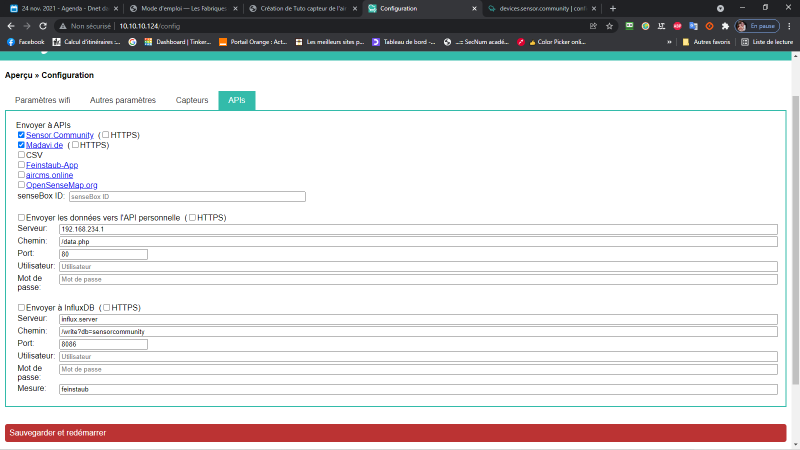Click the browser forward arrow
800x450 pixels.
pyautogui.click(x=27, y=26)
